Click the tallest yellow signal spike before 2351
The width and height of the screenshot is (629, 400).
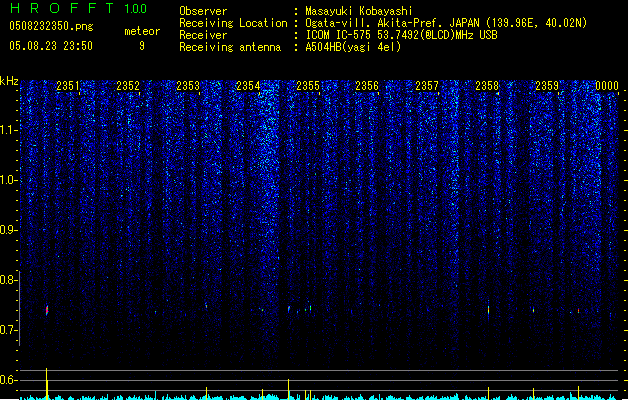click(x=47, y=384)
